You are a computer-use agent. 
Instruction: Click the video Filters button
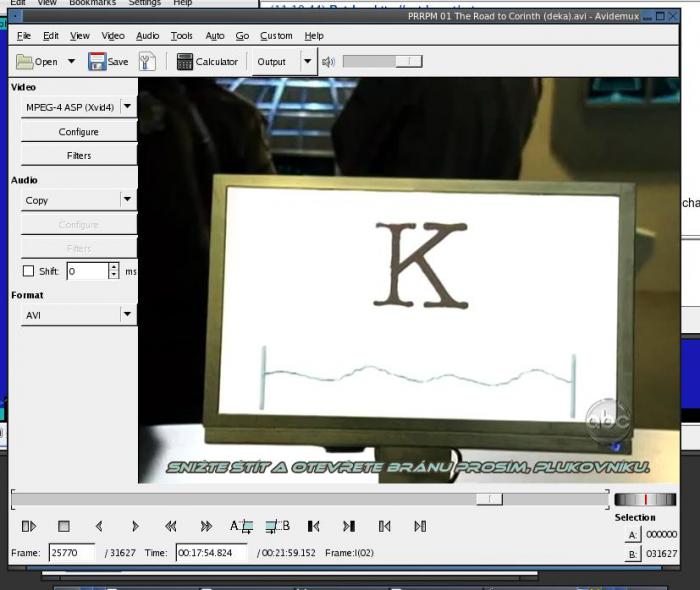click(79, 155)
